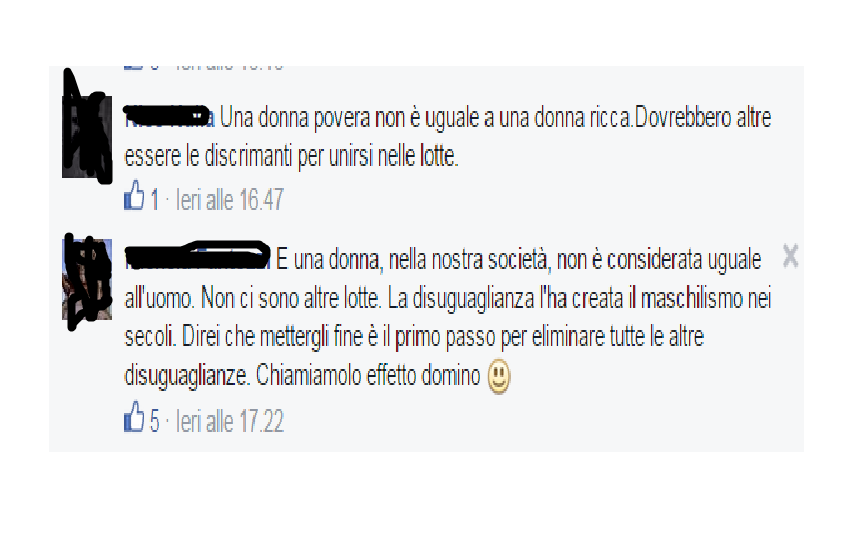This screenshot has width=864, height=540.
Task: Hide the comment using the X button
Action: coord(790,256)
